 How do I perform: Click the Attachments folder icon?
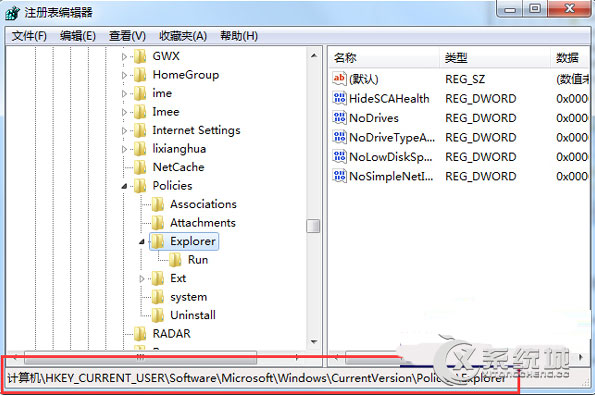(x=157, y=223)
